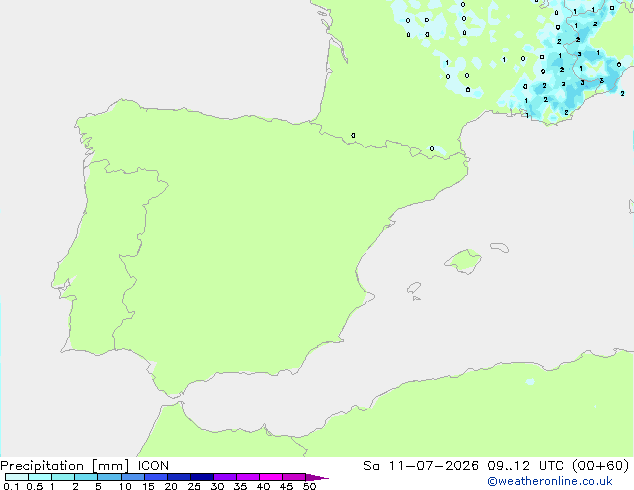Screen dimensions: 634x490
Task: Pick the 20–25 mm legend swatch
Action: click(x=179, y=477)
